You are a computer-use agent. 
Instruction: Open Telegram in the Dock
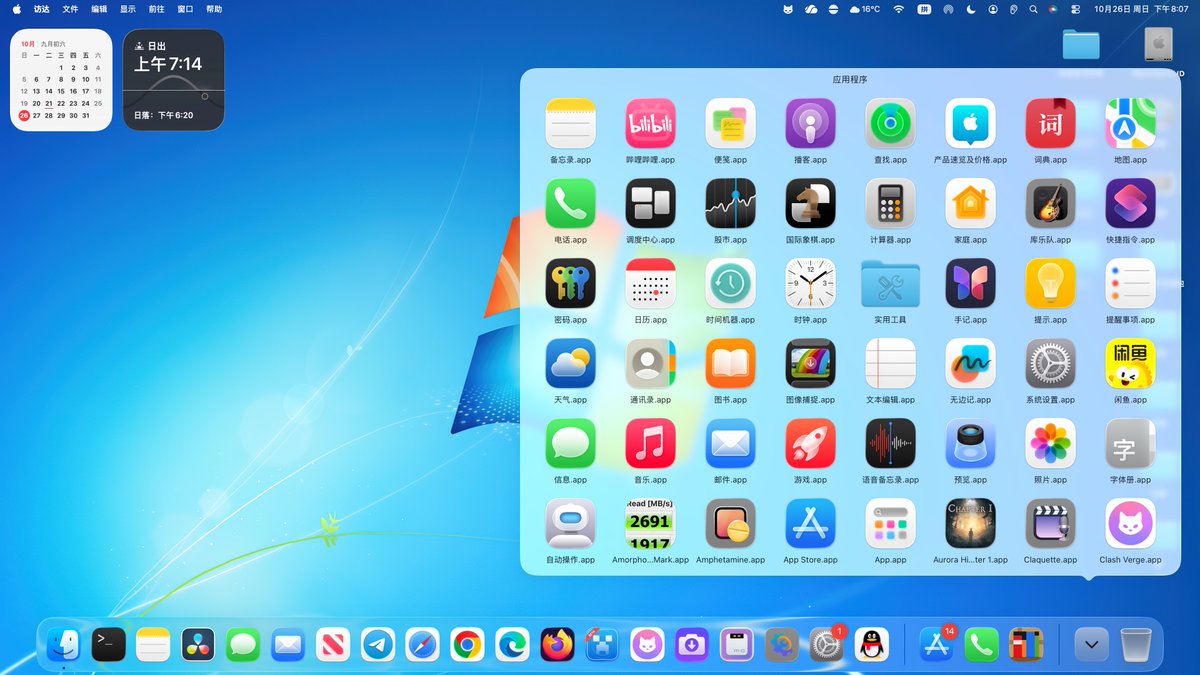point(378,645)
